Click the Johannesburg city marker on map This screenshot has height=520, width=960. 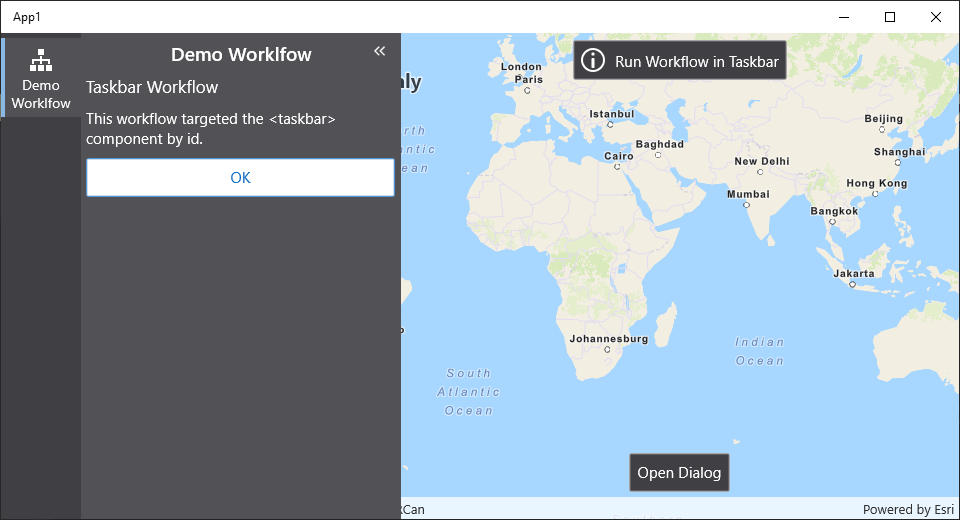coord(607,350)
